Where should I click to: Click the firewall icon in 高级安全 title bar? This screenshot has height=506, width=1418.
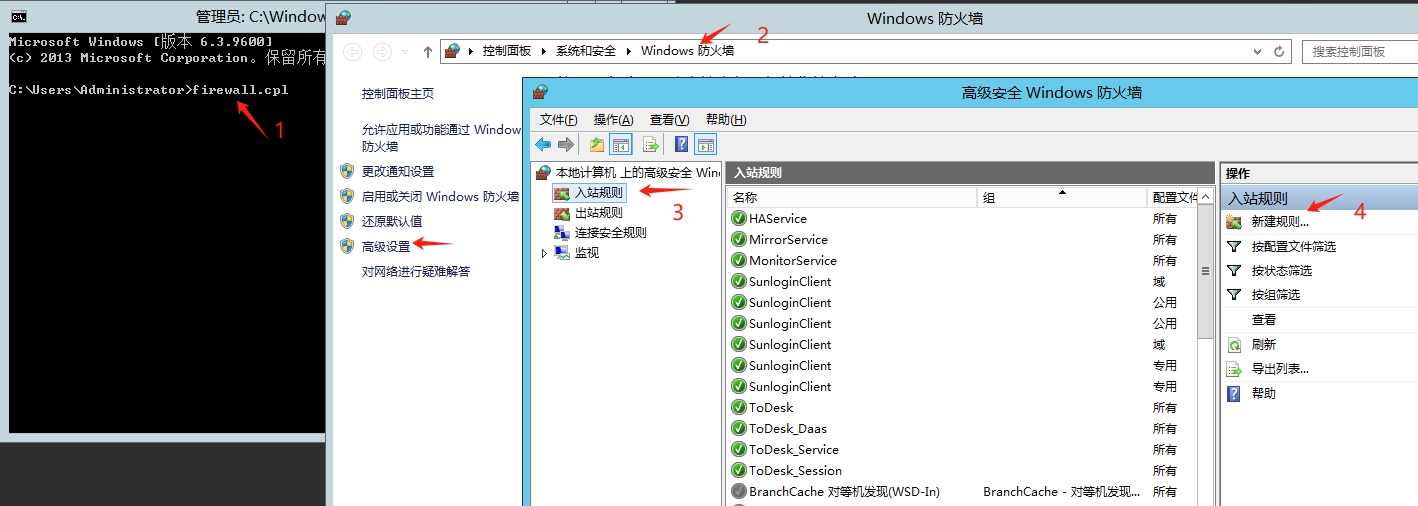point(540,92)
